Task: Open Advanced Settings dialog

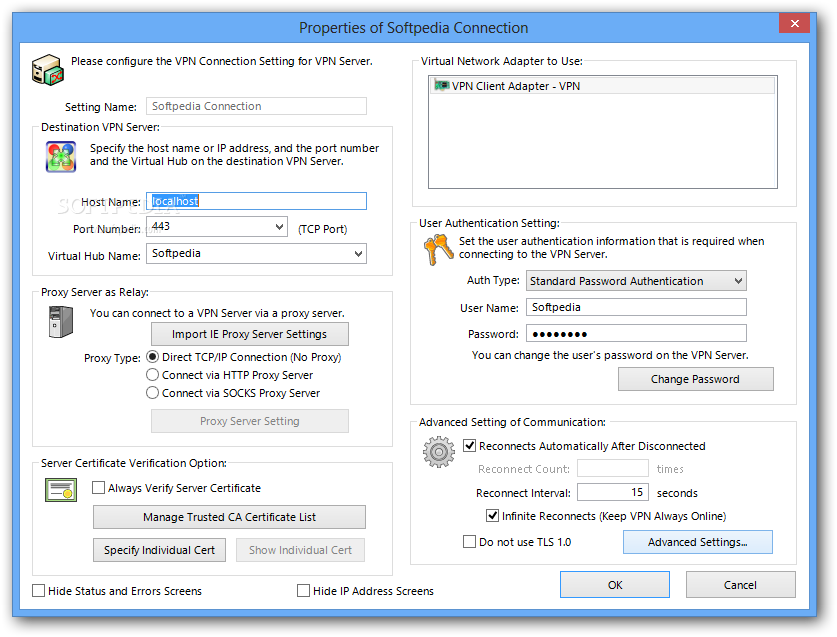Action: tap(698, 542)
